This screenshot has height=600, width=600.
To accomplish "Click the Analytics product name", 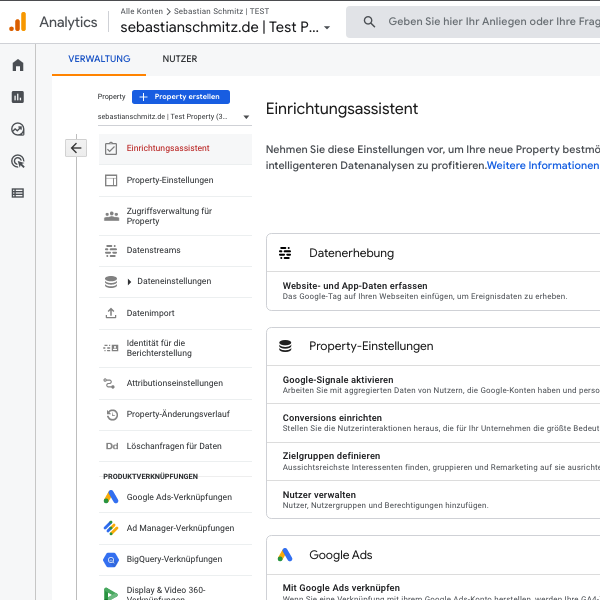I will pos(68,22).
